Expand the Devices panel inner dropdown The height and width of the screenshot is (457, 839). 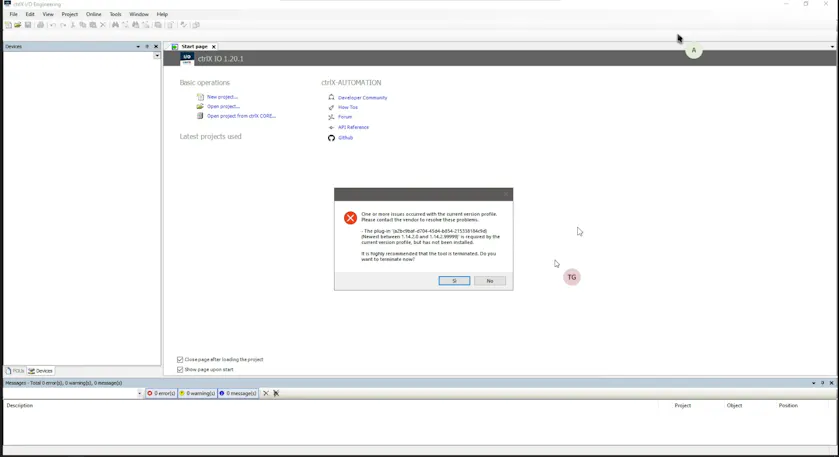click(157, 56)
